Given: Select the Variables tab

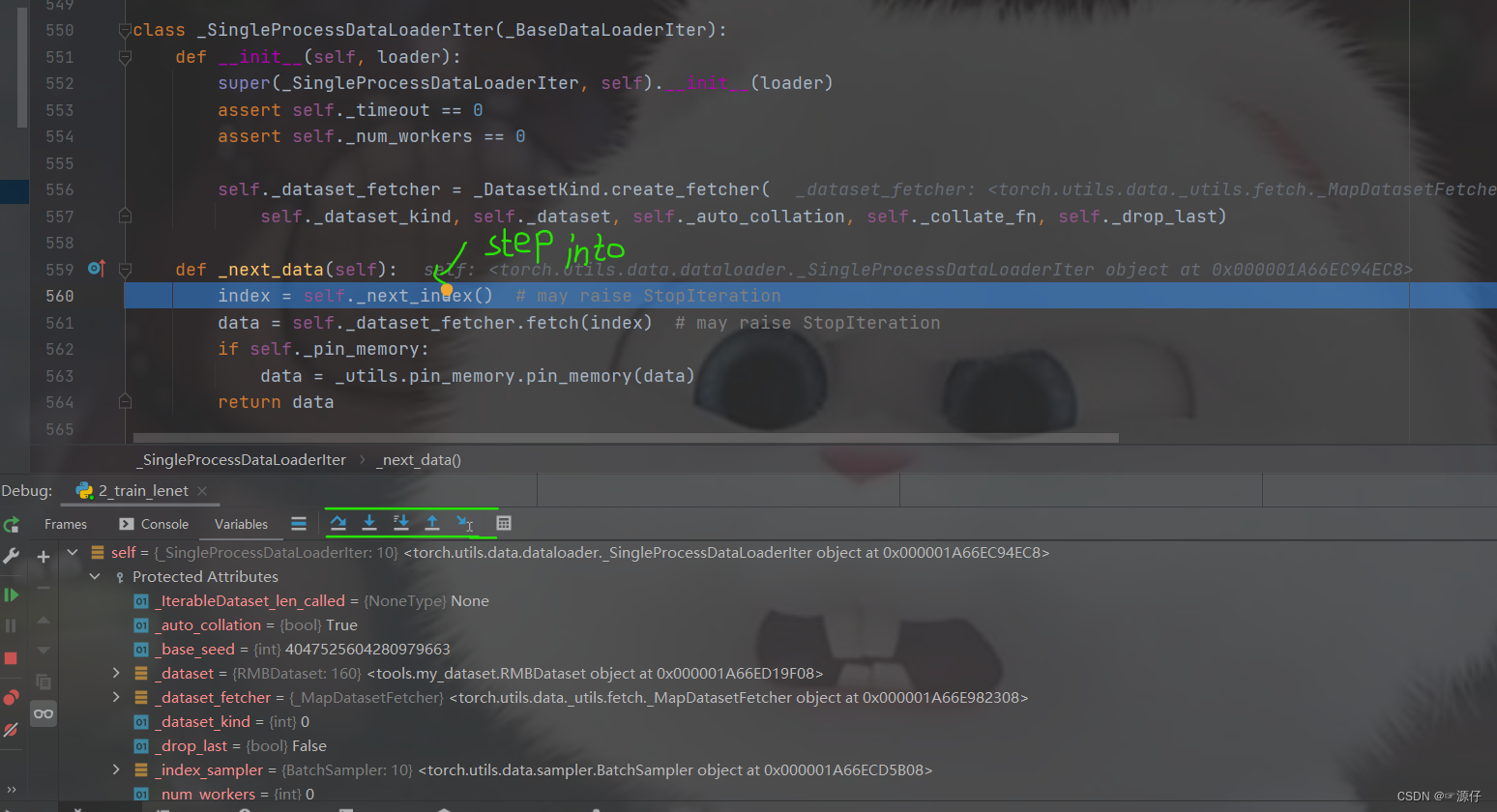Looking at the screenshot, I should tap(241, 524).
